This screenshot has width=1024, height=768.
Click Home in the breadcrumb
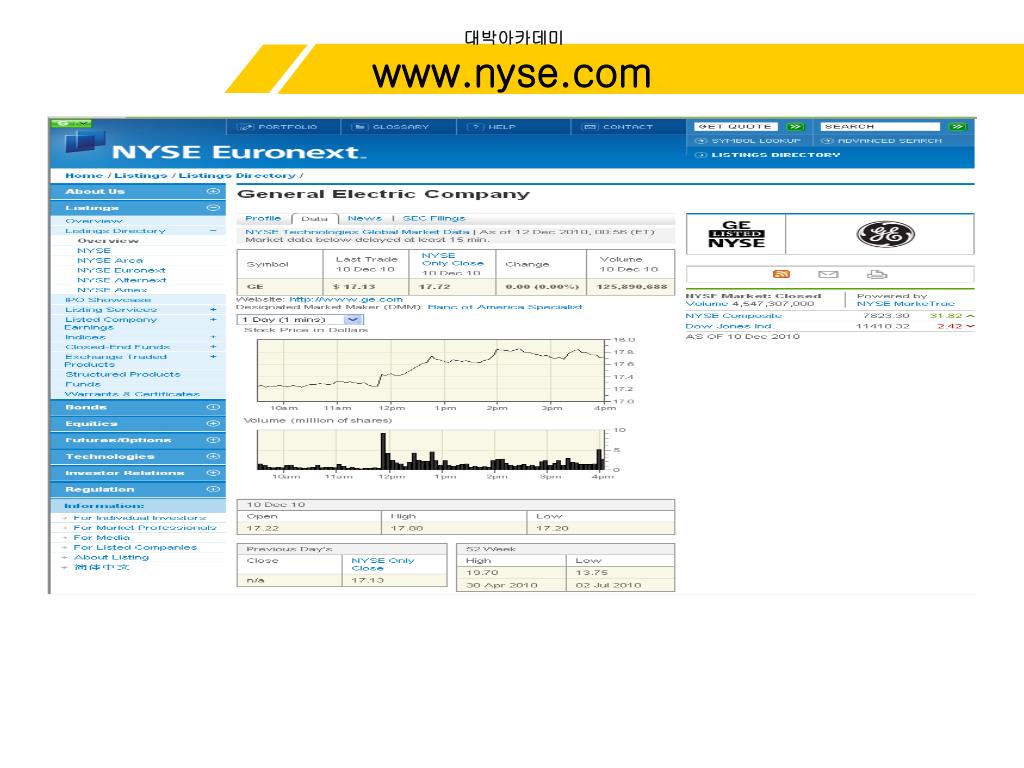pos(84,175)
